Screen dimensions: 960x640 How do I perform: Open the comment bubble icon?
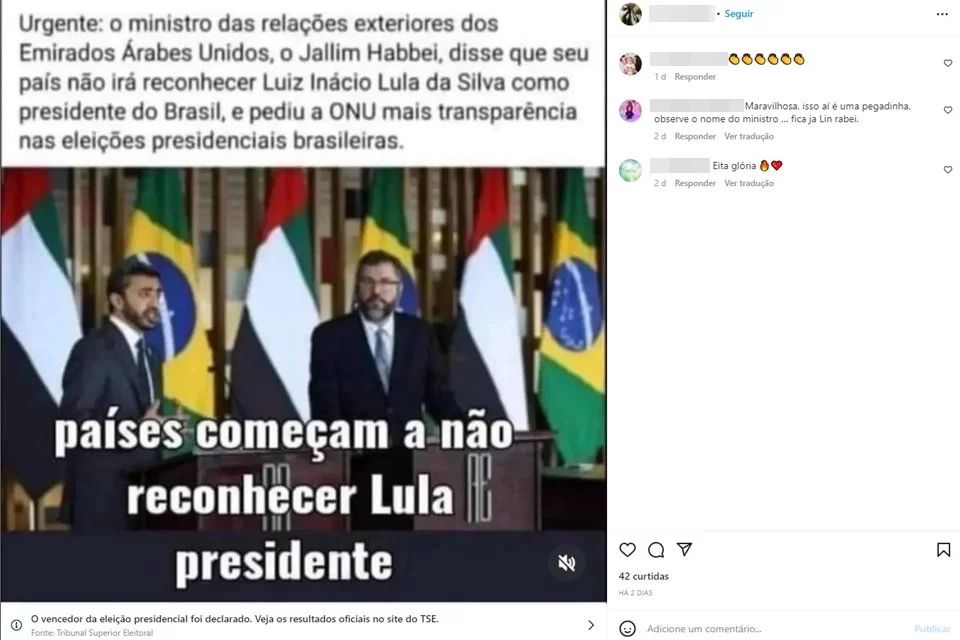click(x=656, y=549)
